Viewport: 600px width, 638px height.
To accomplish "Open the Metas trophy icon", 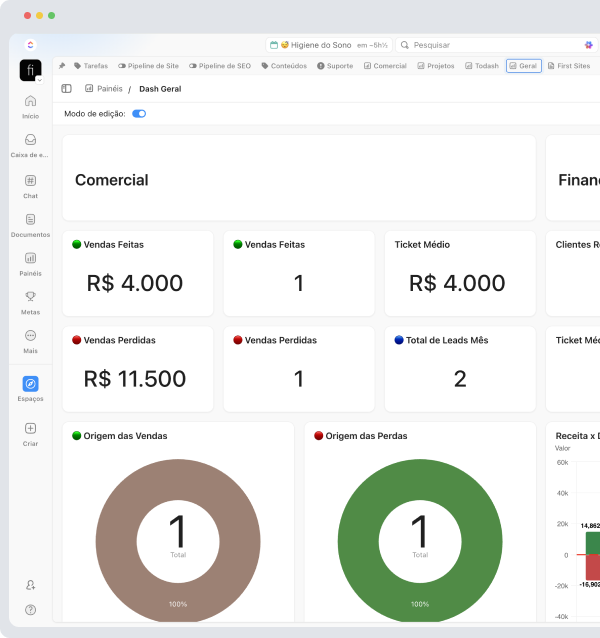I will pyautogui.click(x=30, y=296).
